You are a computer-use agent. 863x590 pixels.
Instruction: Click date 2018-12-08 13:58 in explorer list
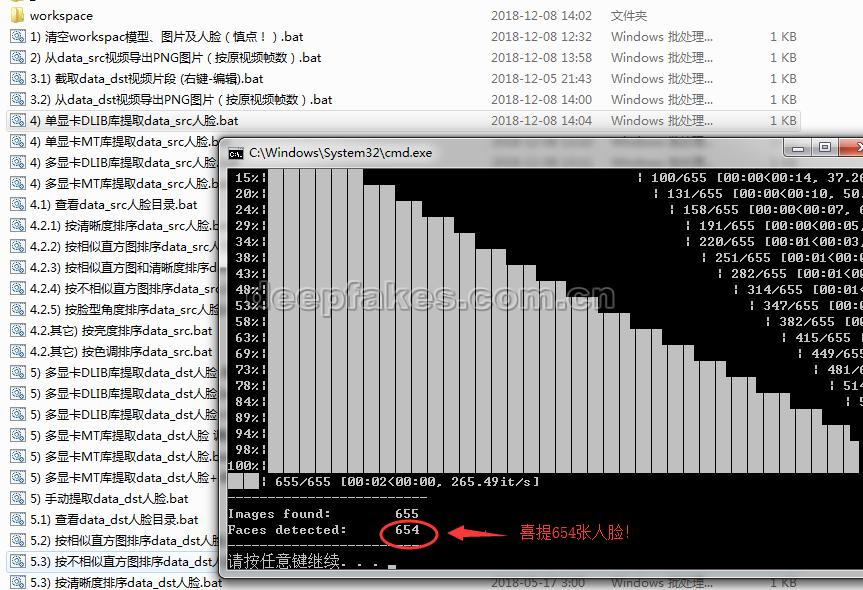[x=541, y=57]
